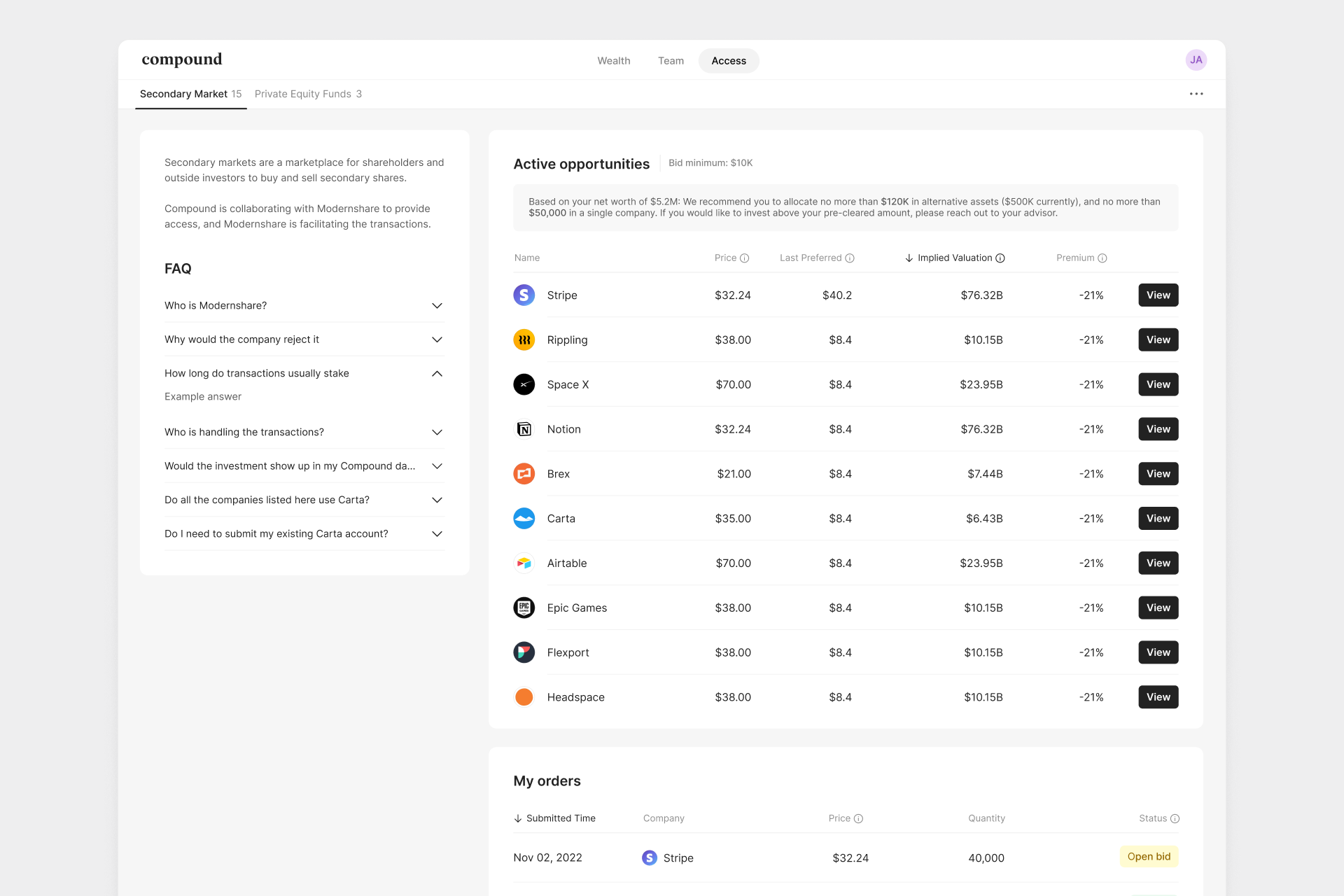The width and height of the screenshot is (1344, 896).
Task: Click the sort arrow beside Submitted Time
Action: coord(518,818)
